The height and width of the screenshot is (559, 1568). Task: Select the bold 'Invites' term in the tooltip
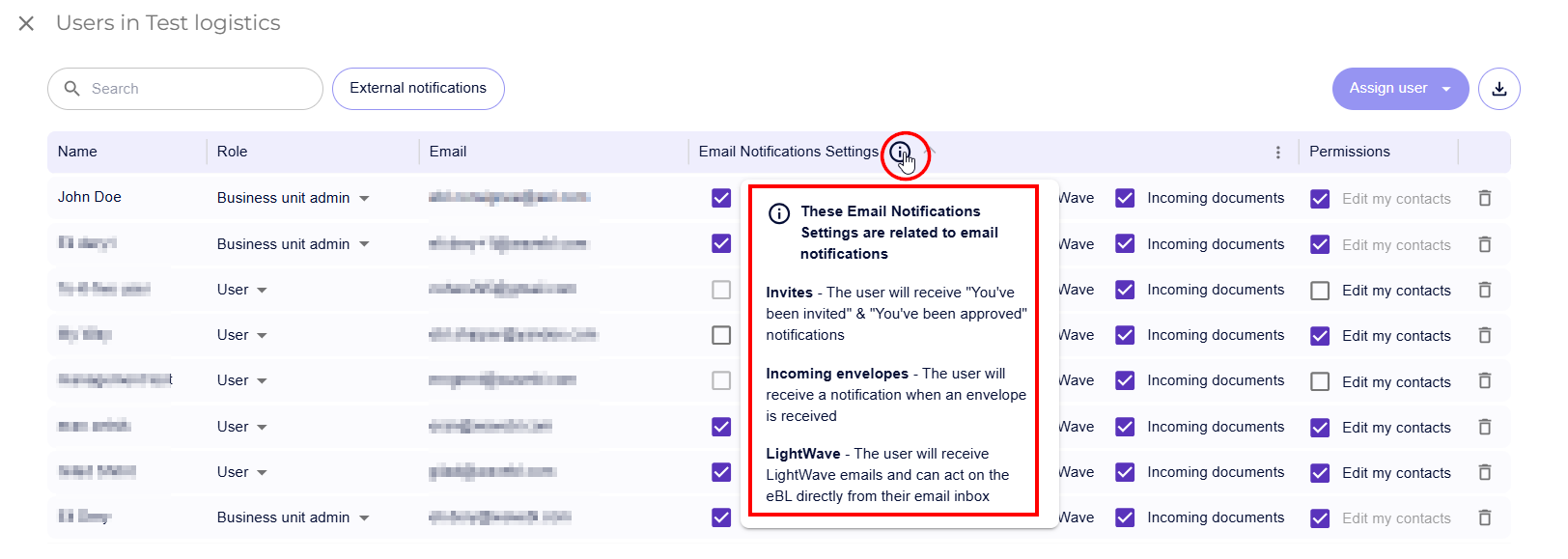(x=789, y=293)
